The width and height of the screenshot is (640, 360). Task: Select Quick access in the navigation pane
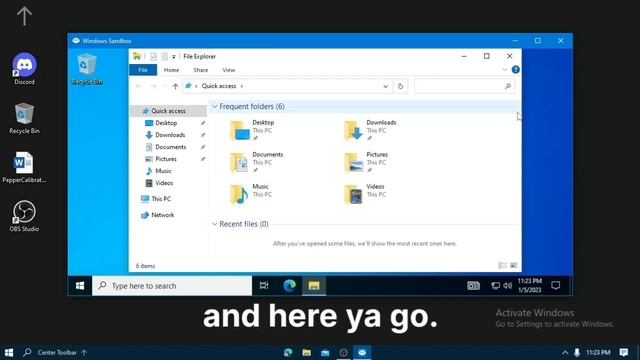click(x=168, y=111)
